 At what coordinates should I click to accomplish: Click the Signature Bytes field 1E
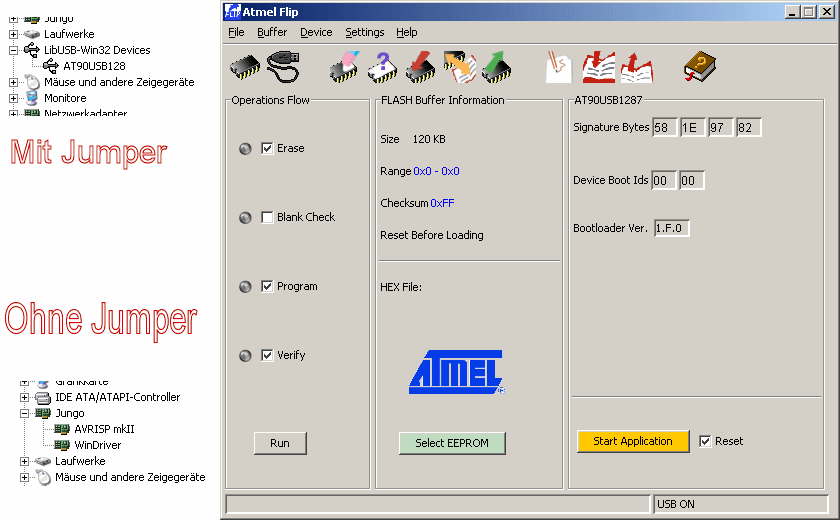tap(692, 127)
